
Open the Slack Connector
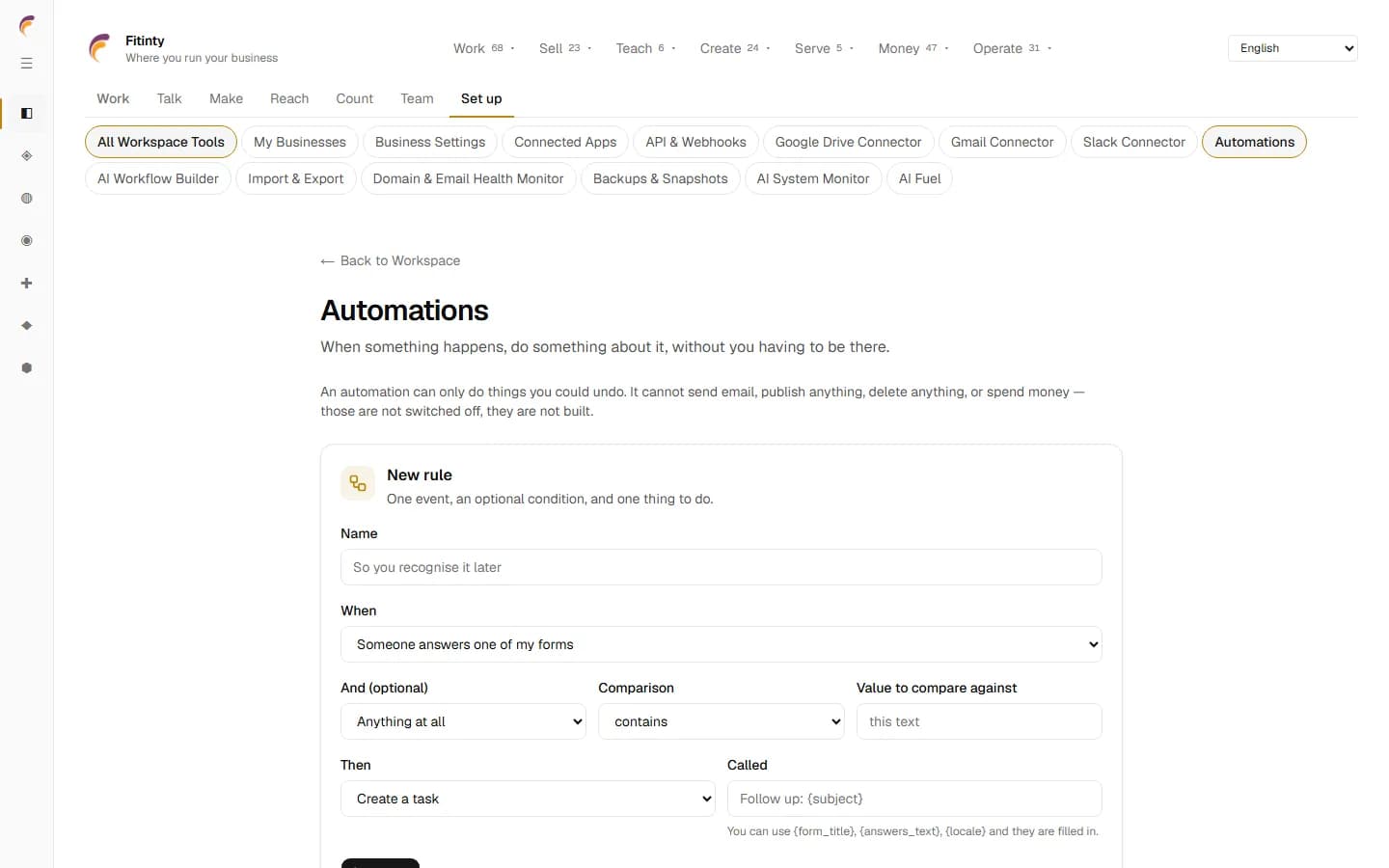[x=1134, y=142]
